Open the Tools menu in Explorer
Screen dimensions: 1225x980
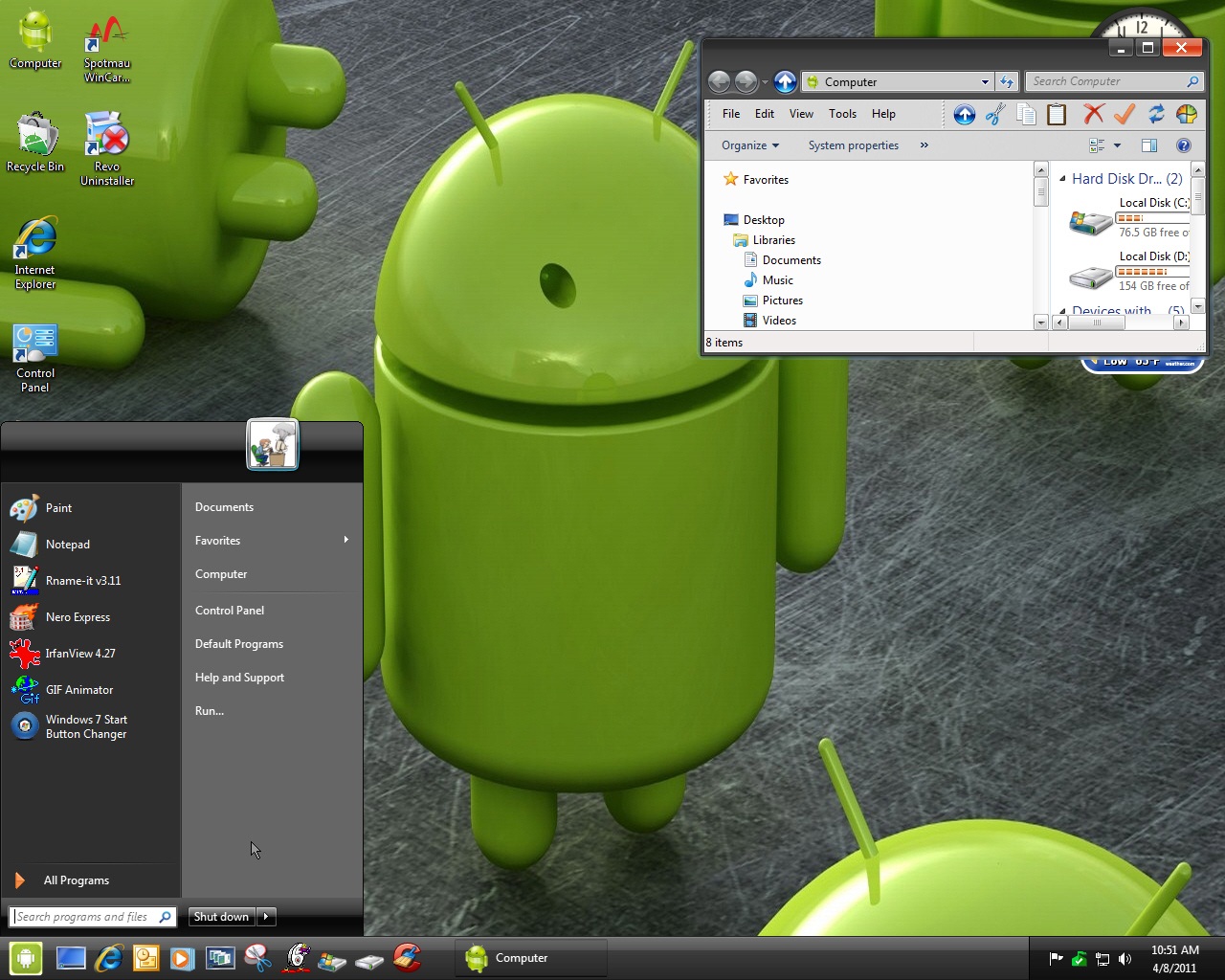point(842,114)
